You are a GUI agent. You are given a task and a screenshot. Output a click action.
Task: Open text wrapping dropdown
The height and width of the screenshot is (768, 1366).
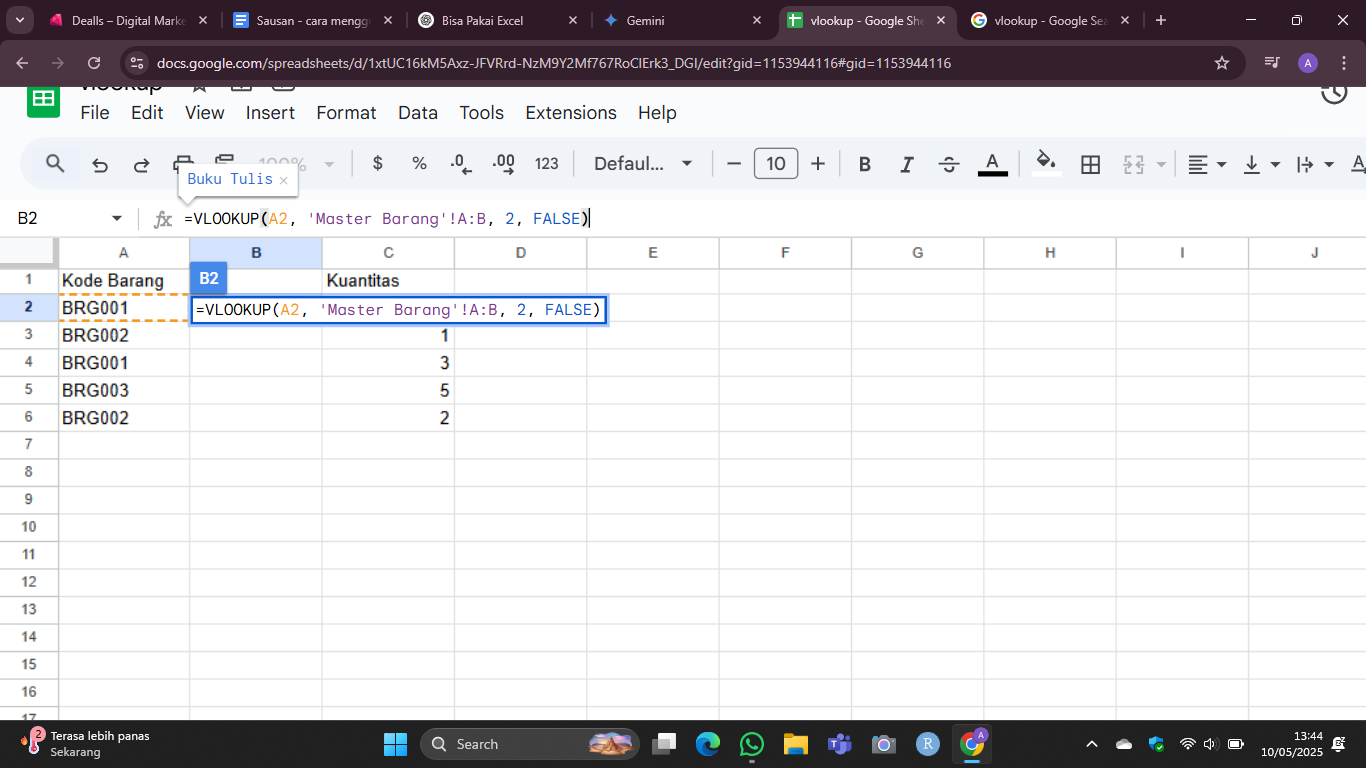pyautogui.click(x=1315, y=164)
